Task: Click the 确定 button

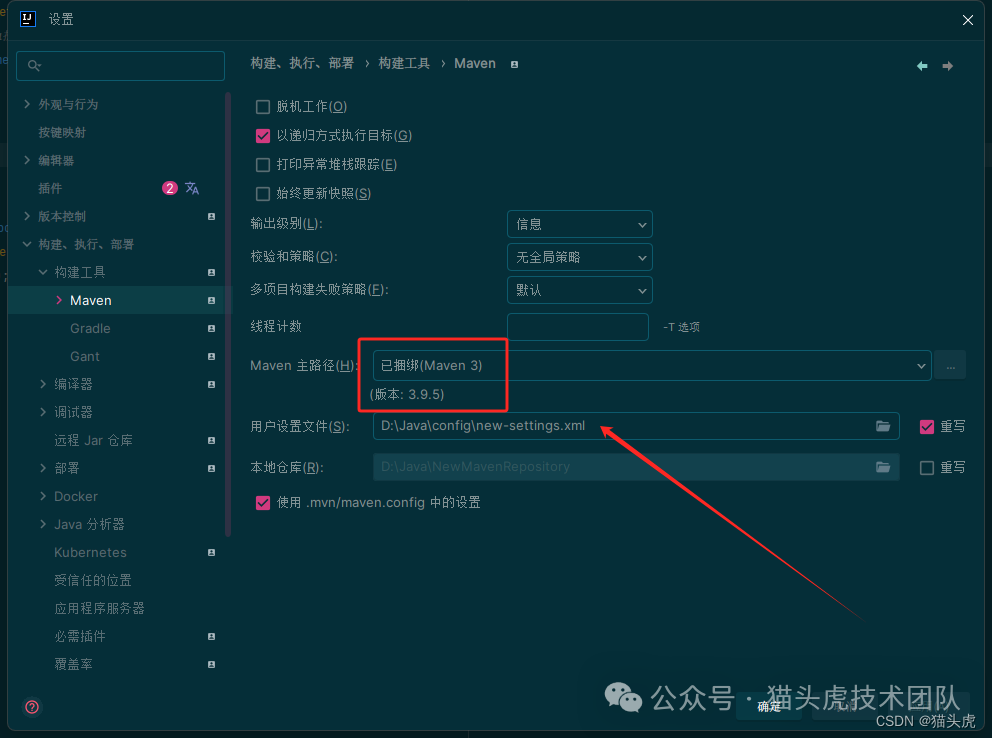Action: pyautogui.click(x=769, y=706)
